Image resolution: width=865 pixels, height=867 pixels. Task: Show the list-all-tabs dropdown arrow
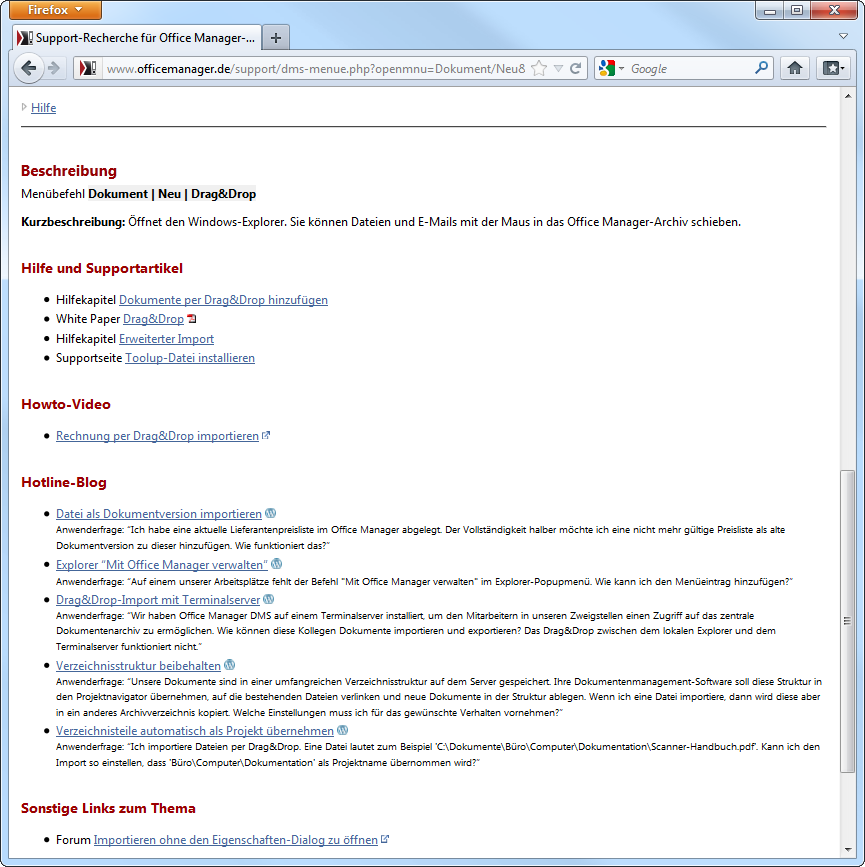(843, 36)
